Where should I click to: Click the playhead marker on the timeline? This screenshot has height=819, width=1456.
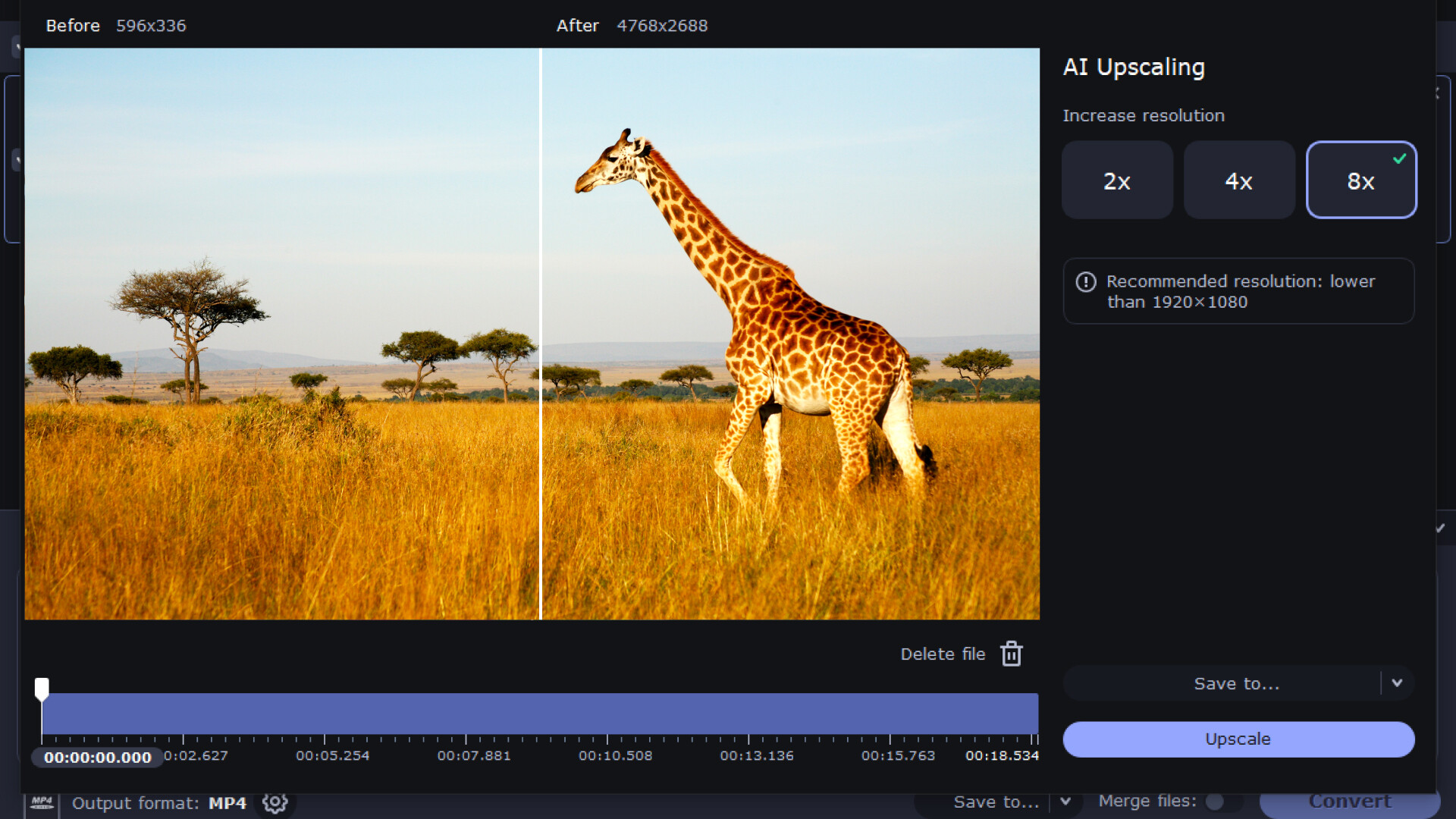[x=42, y=688]
